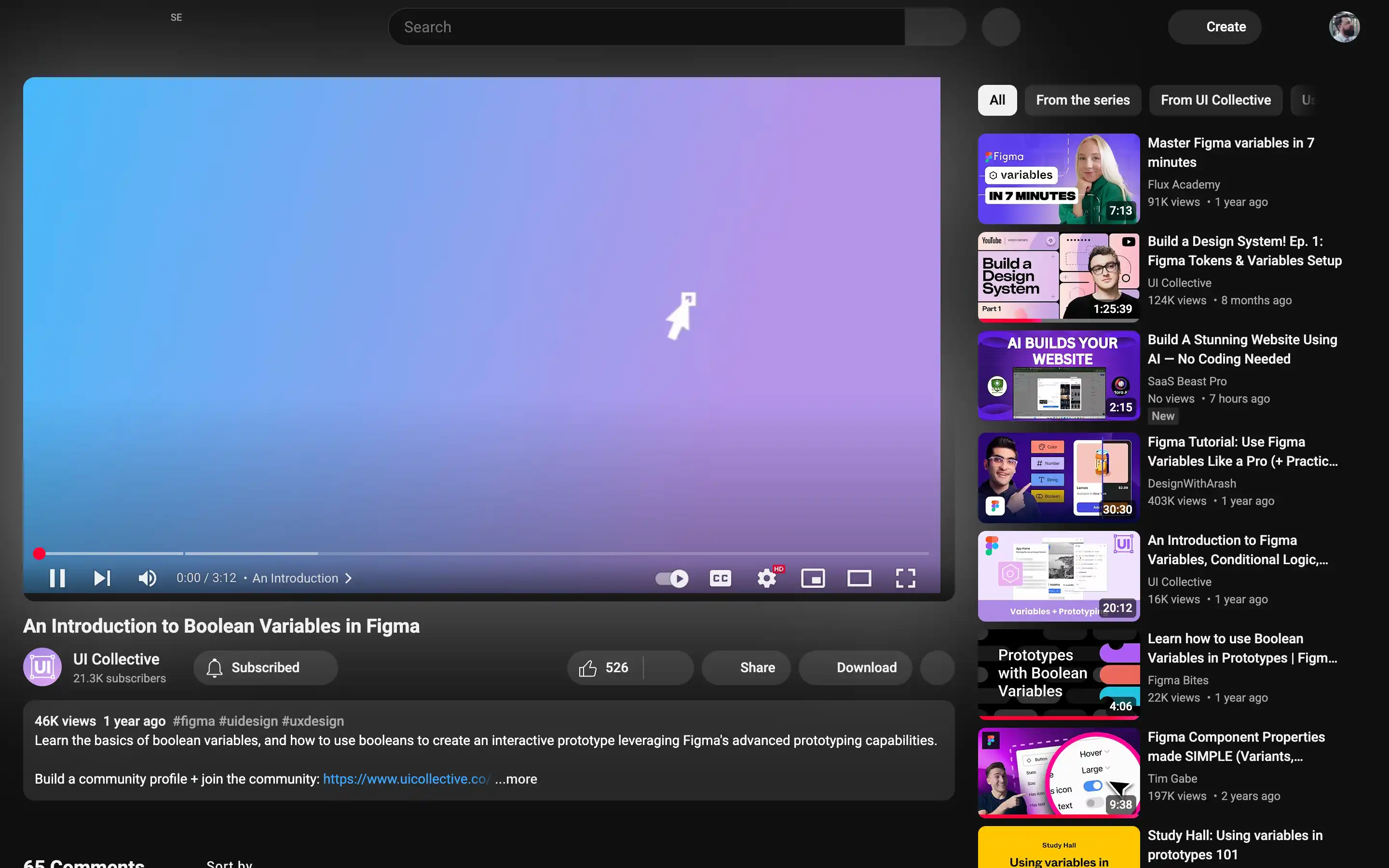Open Build a Design System Ep. 1 thumbnail

(1059, 277)
